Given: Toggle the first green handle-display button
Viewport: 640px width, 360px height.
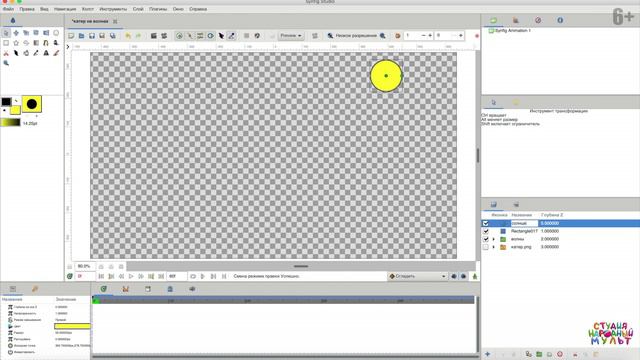Looking at the screenshot, I should click(x=179, y=36).
